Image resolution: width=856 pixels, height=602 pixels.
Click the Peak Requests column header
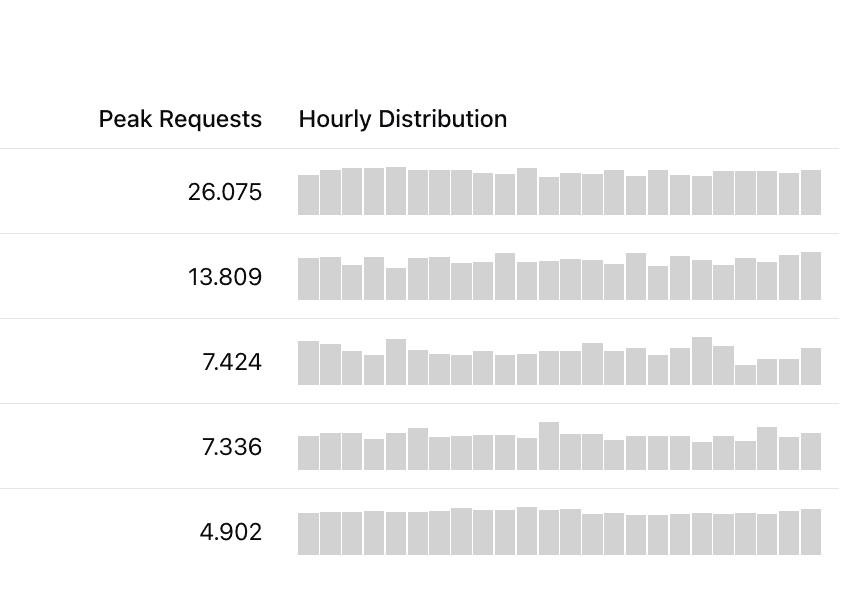[x=180, y=119]
